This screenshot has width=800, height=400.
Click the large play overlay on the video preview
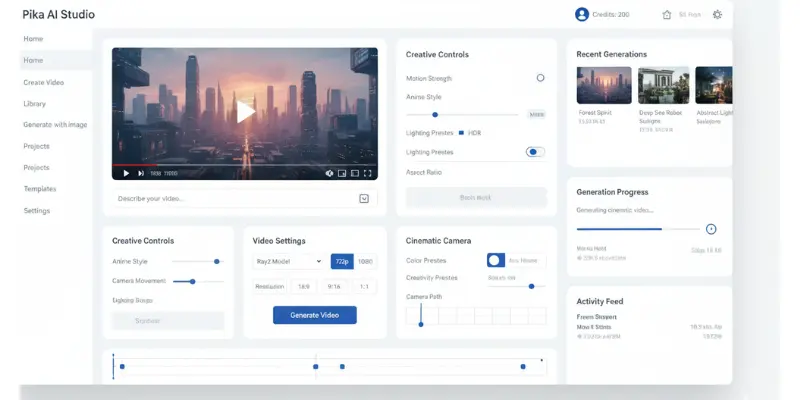coord(245,112)
